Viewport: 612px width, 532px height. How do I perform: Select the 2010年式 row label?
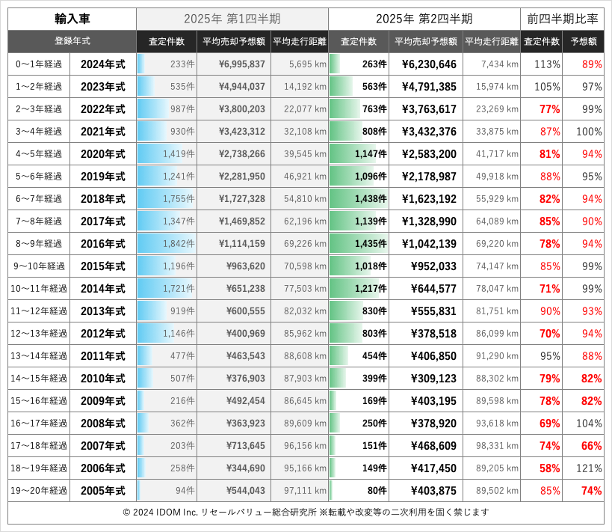pos(103,379)
